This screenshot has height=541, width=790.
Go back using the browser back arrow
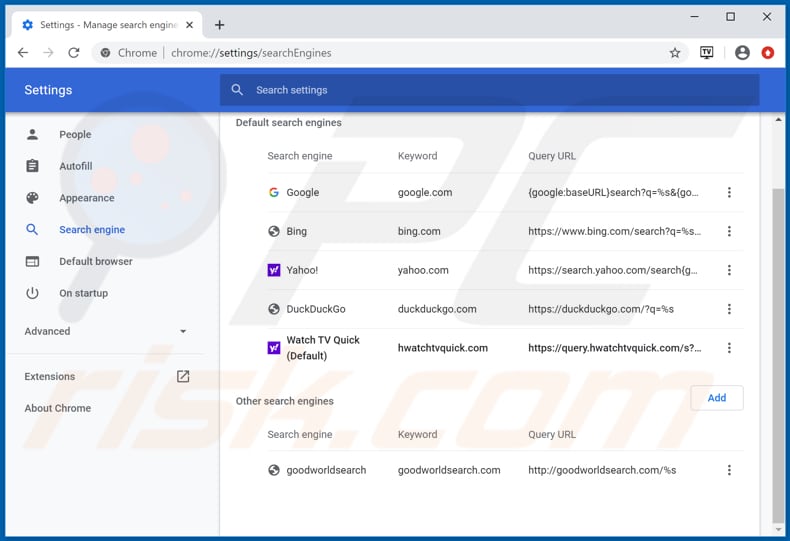point(23,52)
